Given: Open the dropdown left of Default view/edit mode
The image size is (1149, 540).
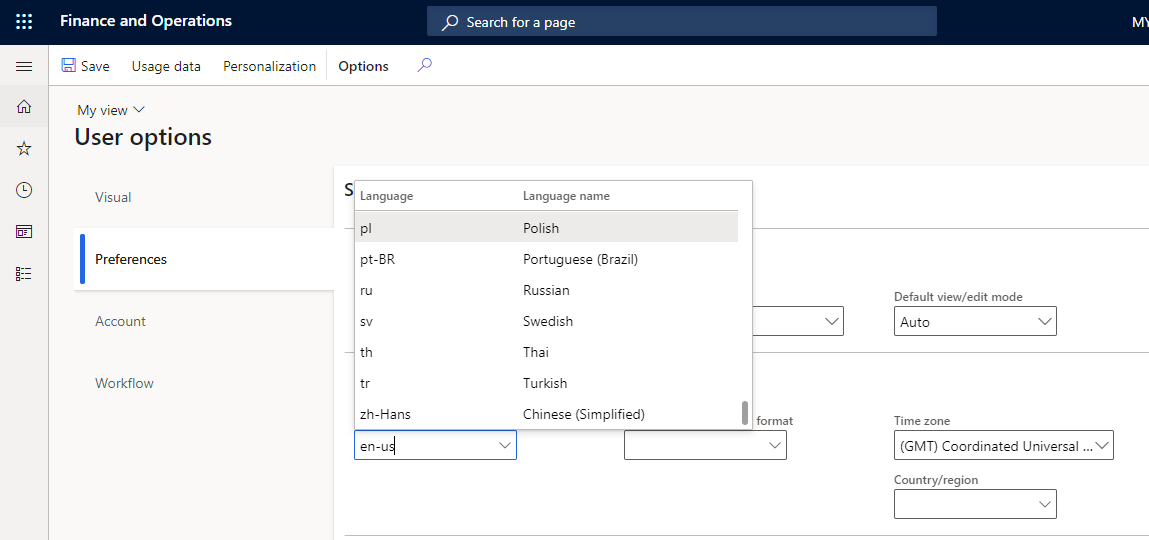Looking at the screenshot, I should tap(831, 322).
